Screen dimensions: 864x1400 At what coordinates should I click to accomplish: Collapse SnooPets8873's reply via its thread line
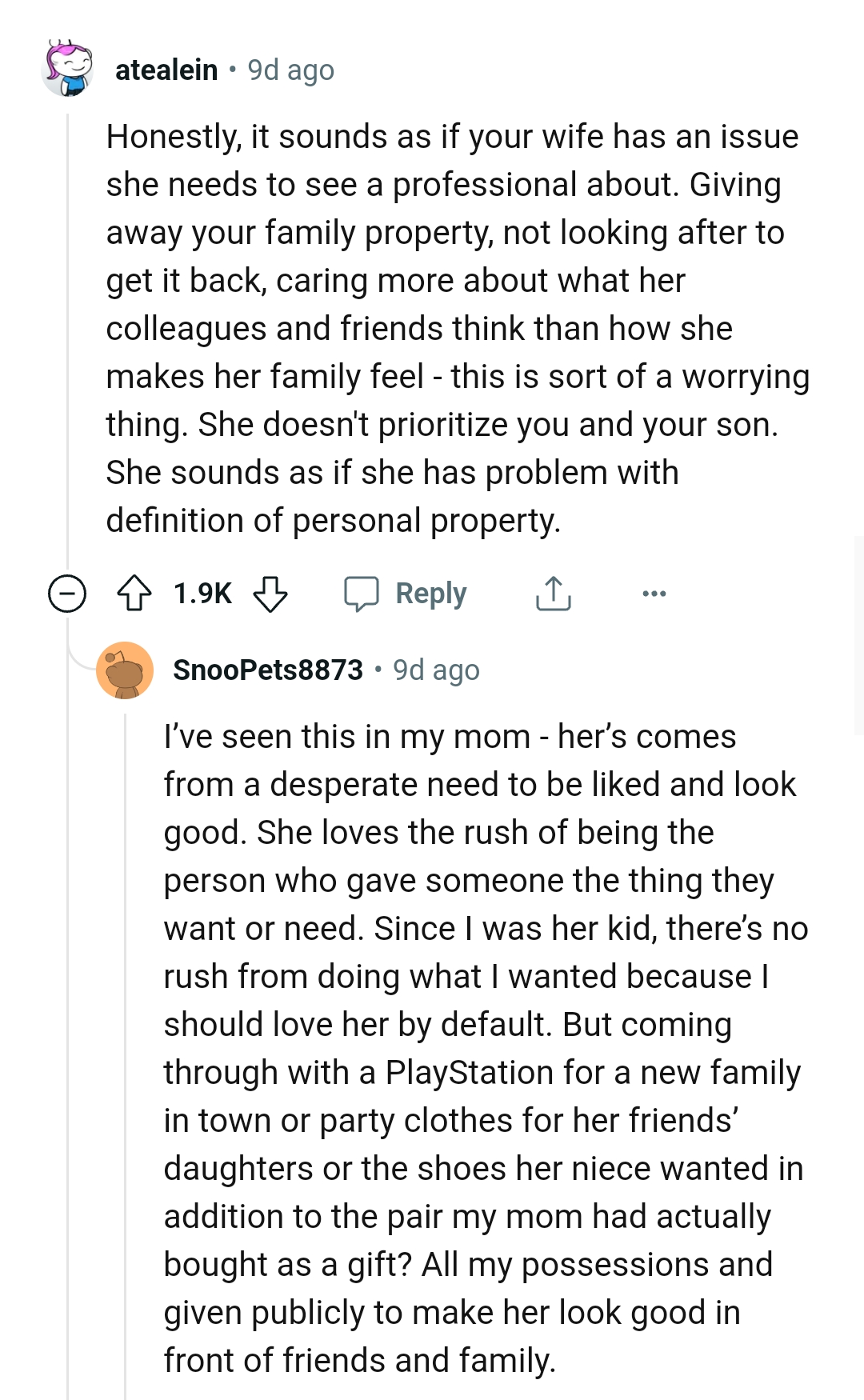pyautogui.click(x=126, y=1040)
